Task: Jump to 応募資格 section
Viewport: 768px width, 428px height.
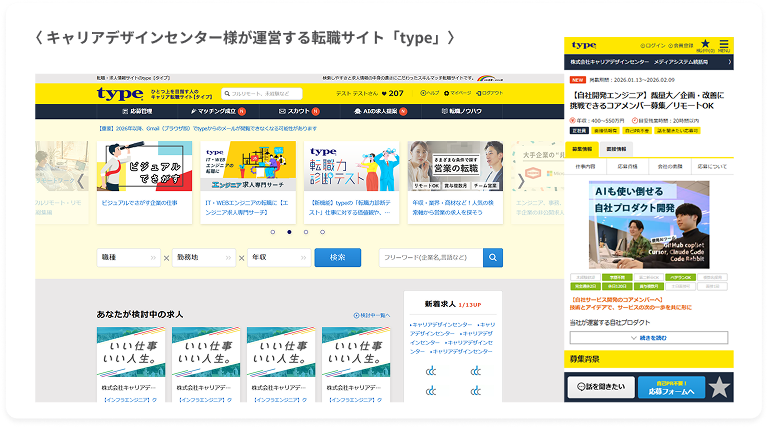Action: point(627,166)
